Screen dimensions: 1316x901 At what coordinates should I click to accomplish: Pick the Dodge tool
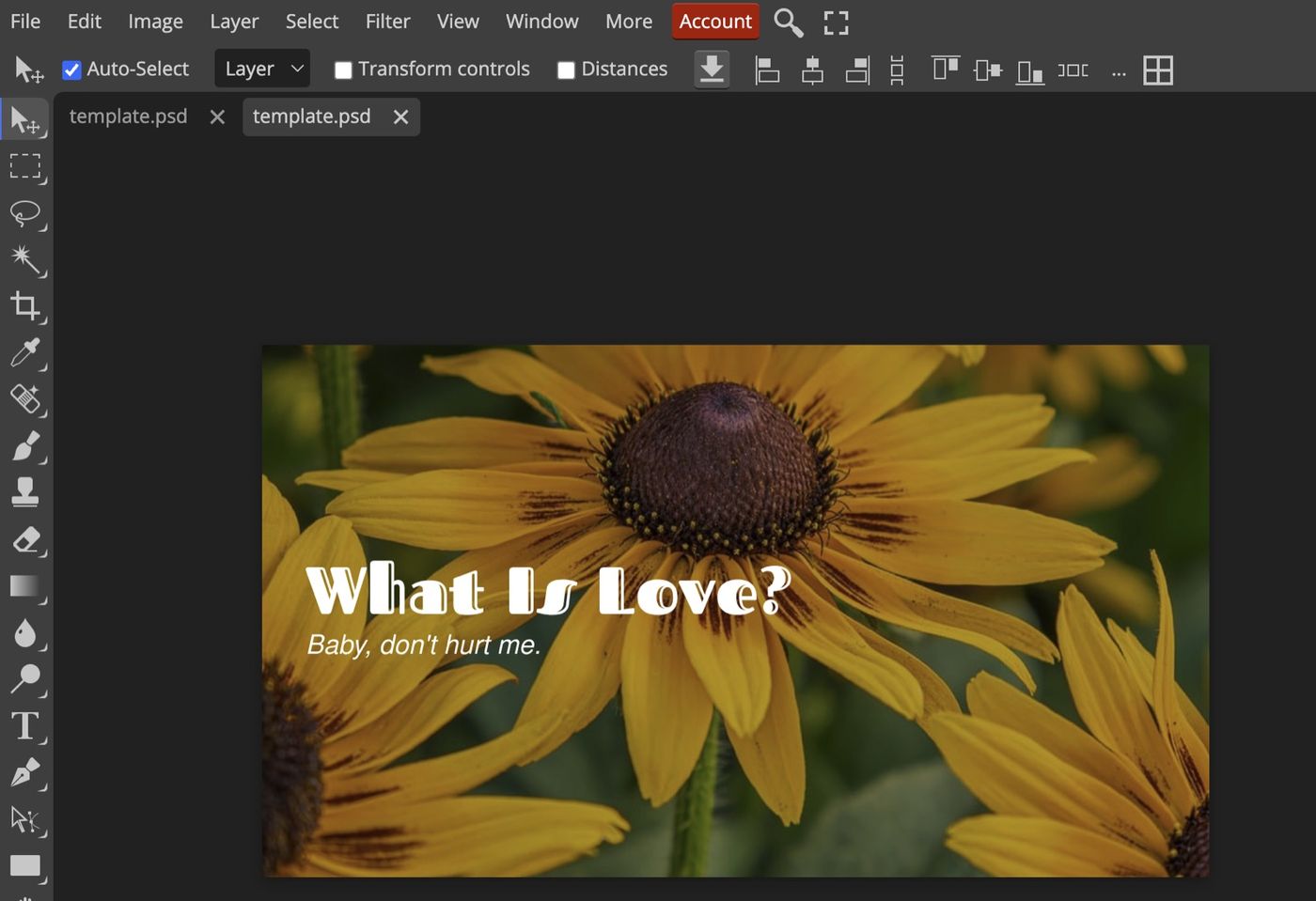[x=25, y=678]
